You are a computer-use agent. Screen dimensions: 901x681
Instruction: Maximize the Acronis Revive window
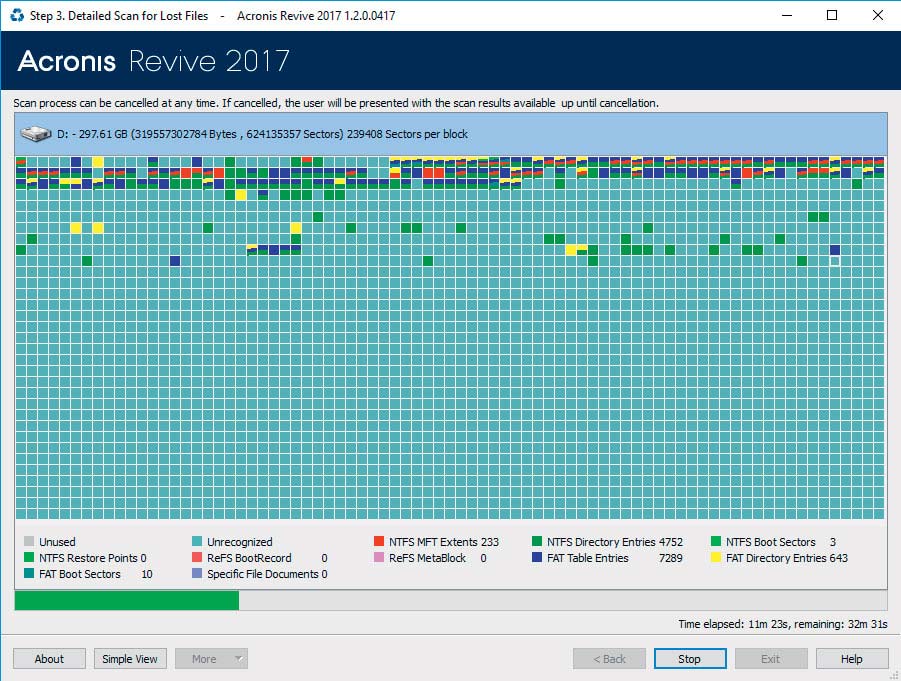click(x=832, y=16)
